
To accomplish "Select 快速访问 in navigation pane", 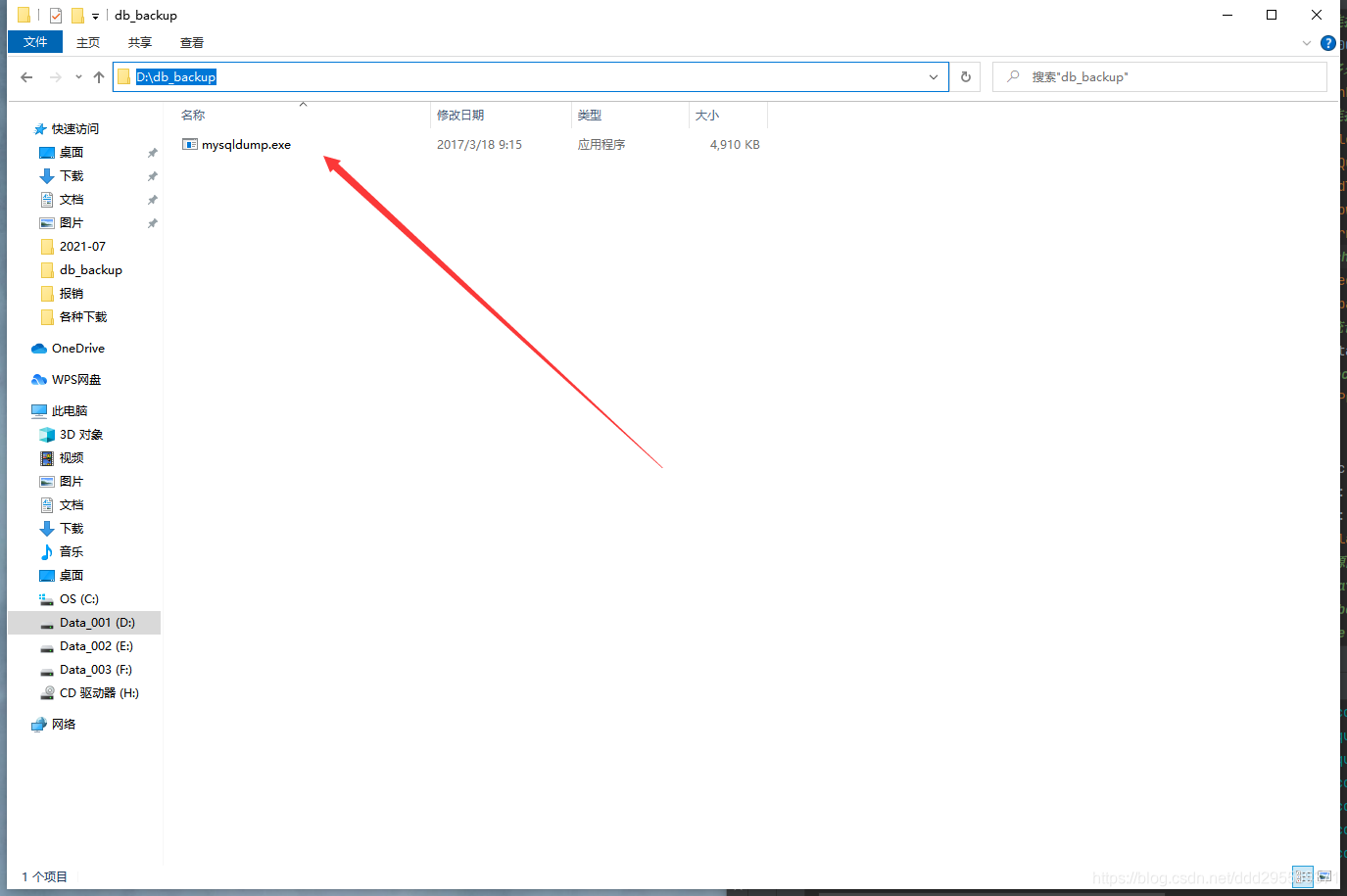I will coord(74,129).
